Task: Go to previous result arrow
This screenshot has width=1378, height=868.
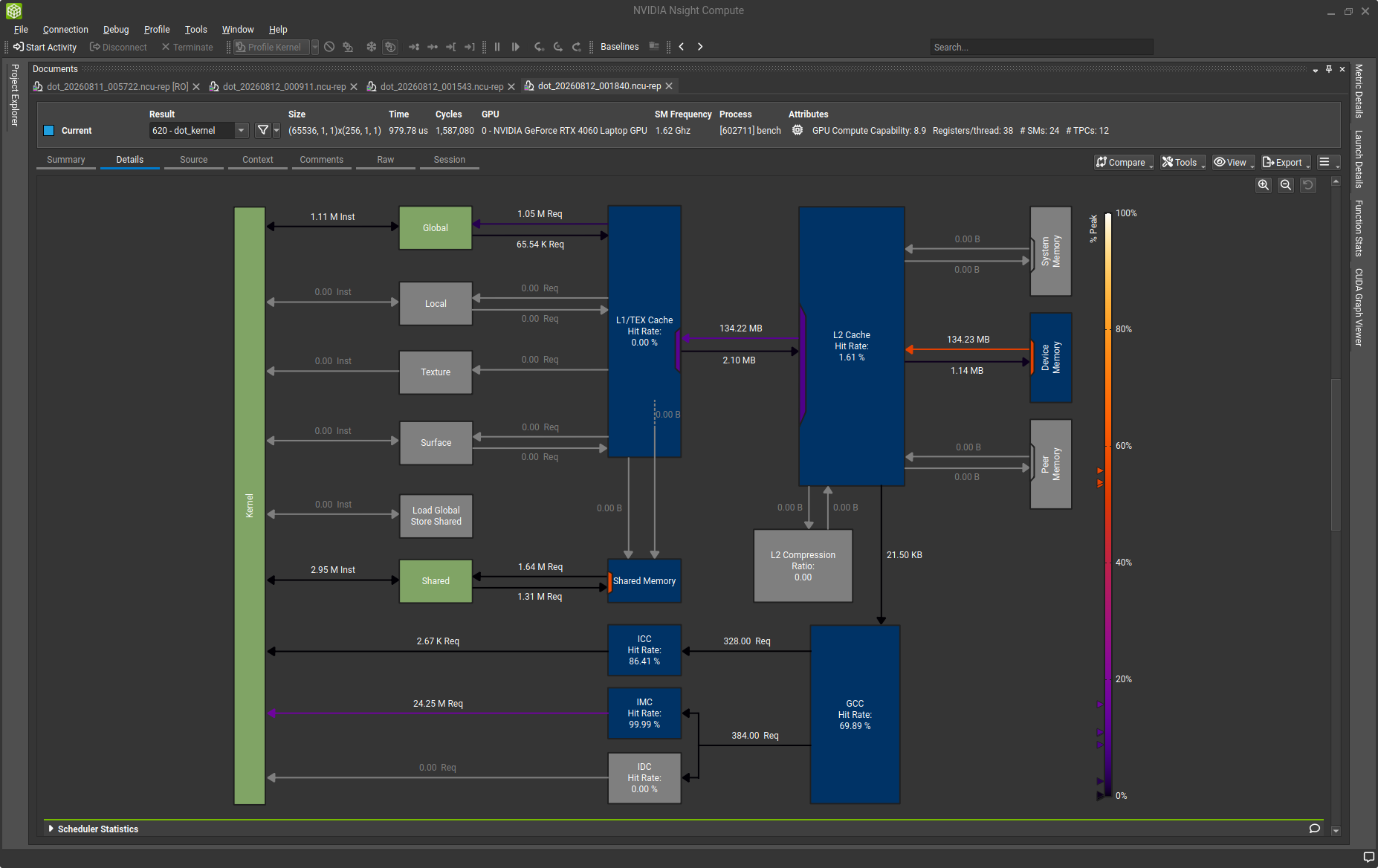Action: 681,46
